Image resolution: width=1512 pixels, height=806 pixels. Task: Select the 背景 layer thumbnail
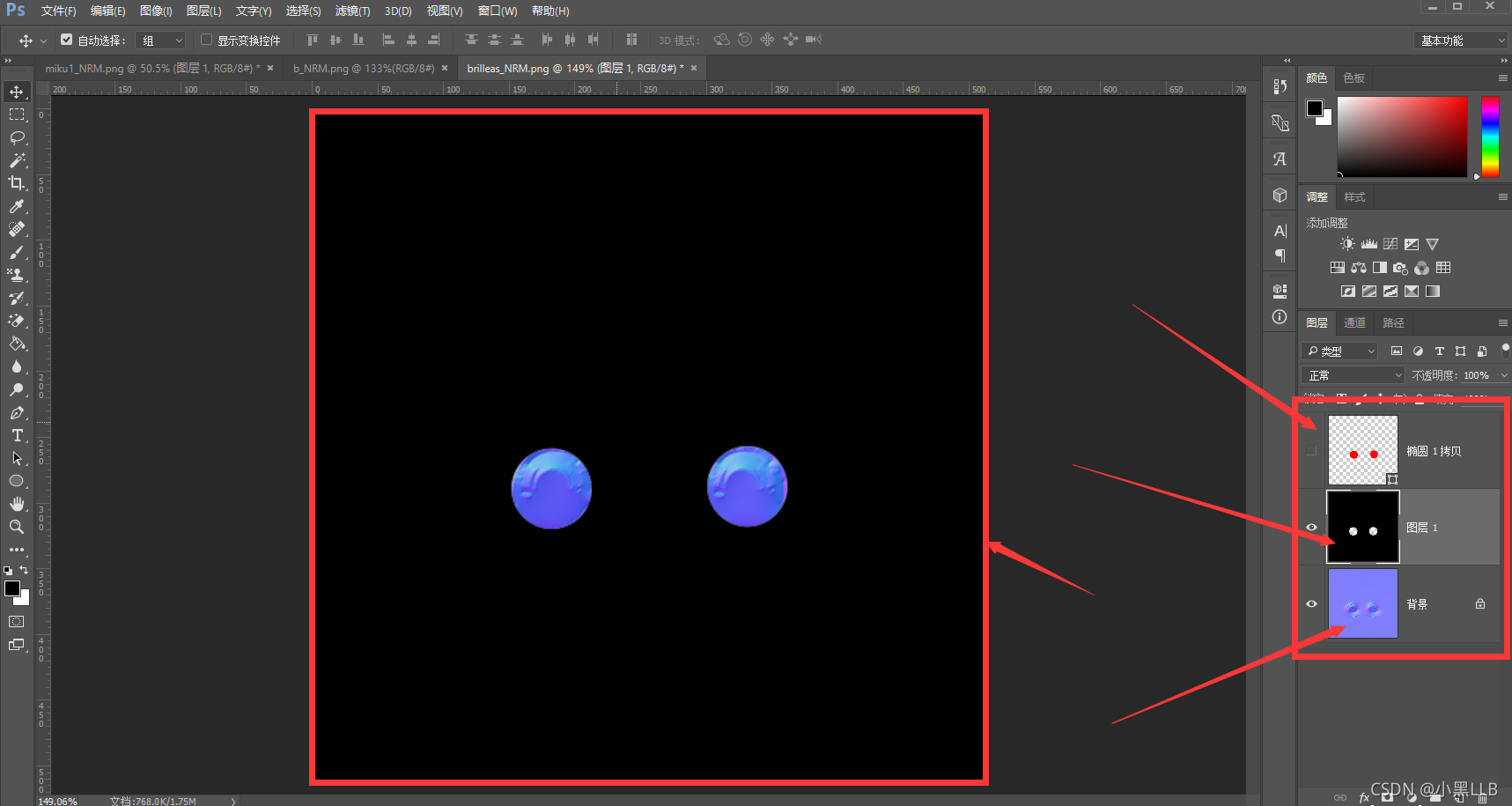(x=1362, y=603)
